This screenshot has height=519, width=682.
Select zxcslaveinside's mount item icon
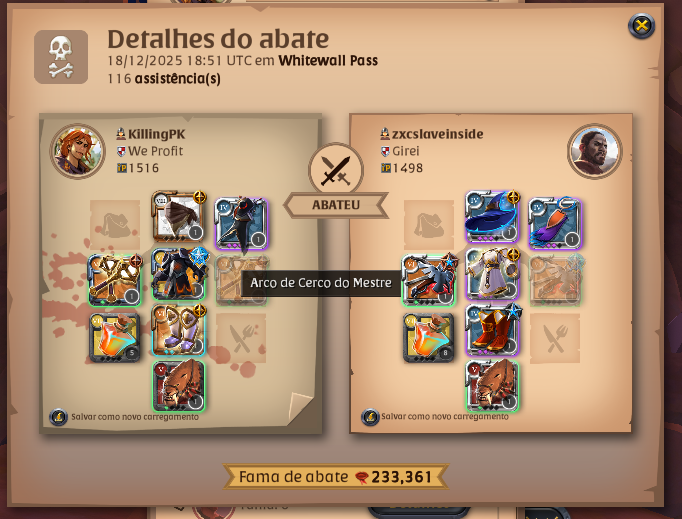tap(492, 385)
